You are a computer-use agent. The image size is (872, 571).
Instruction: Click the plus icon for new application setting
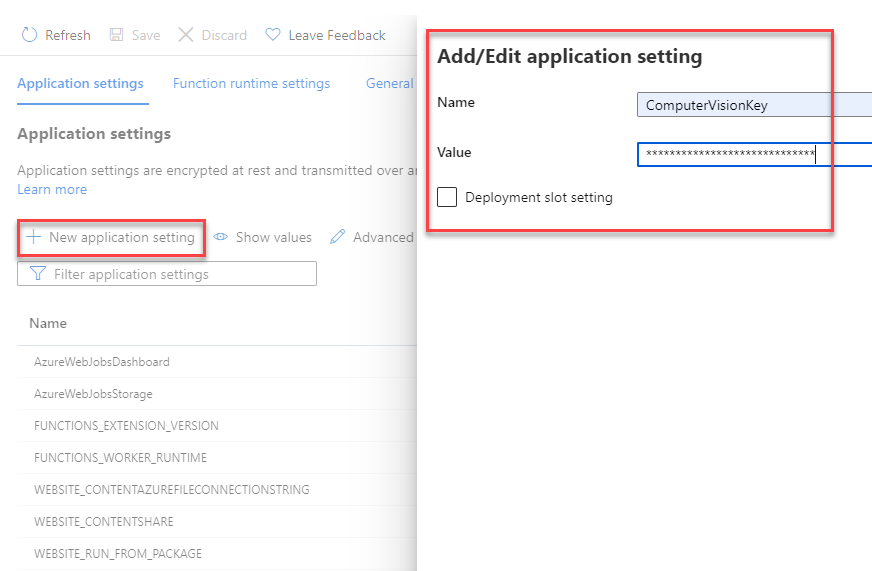tap(33, 237)
